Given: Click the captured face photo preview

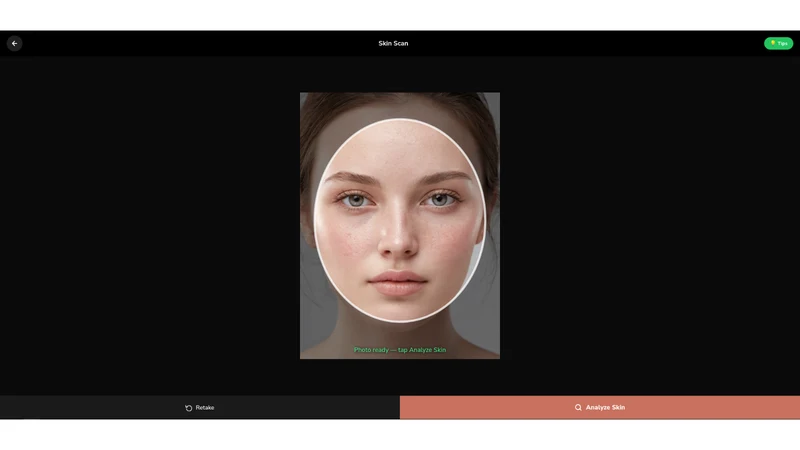Looking at the screenshot, I should [x=400, y=226].
